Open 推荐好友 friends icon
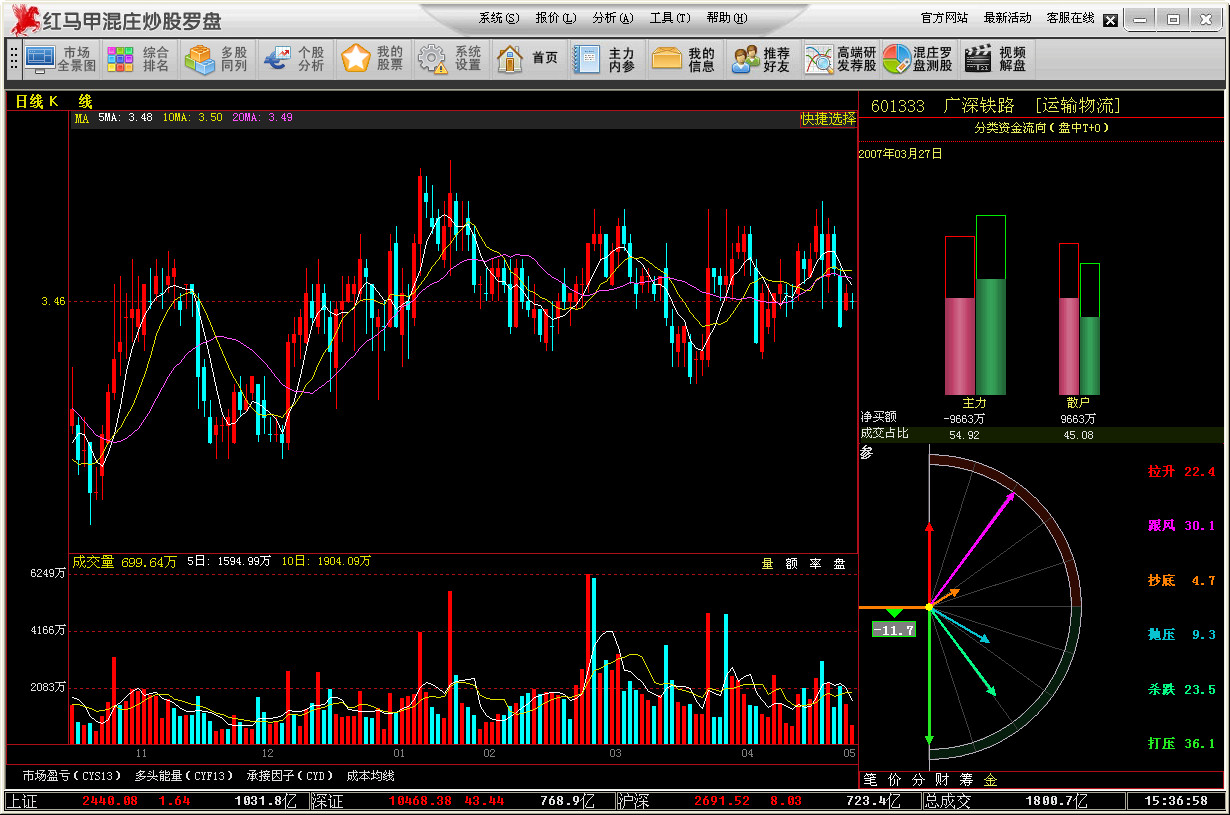The height and width of the screenshot is (815, 1230). point(761,59)
